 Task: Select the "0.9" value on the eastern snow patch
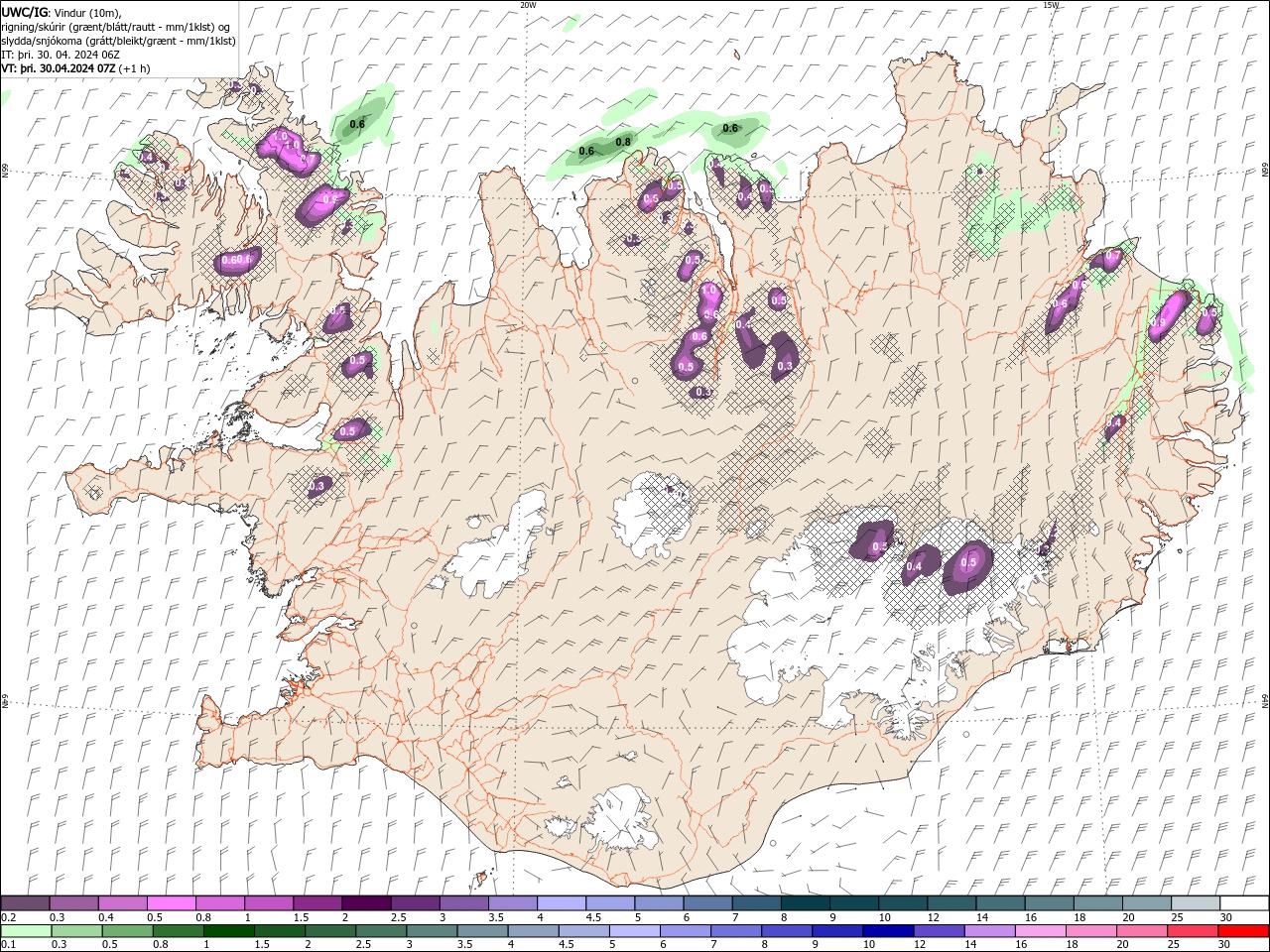pyautogui.click(x=1158, y=323)
